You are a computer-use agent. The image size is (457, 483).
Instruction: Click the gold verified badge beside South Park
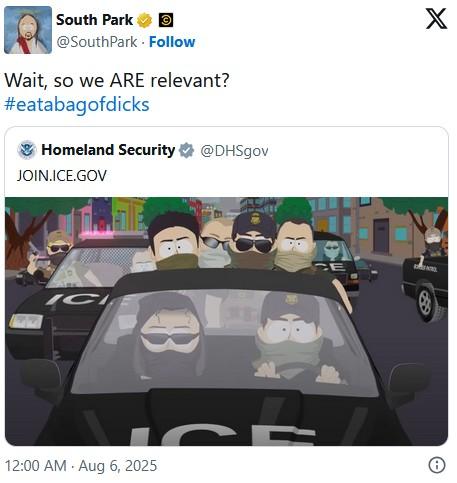[x=144, y=20]
